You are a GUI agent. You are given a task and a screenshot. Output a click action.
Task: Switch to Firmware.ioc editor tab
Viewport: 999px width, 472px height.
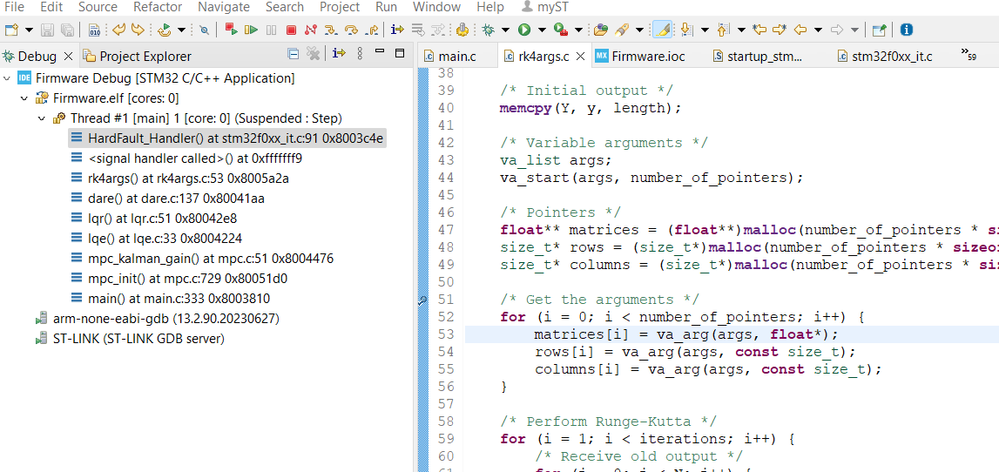point(642,56)
